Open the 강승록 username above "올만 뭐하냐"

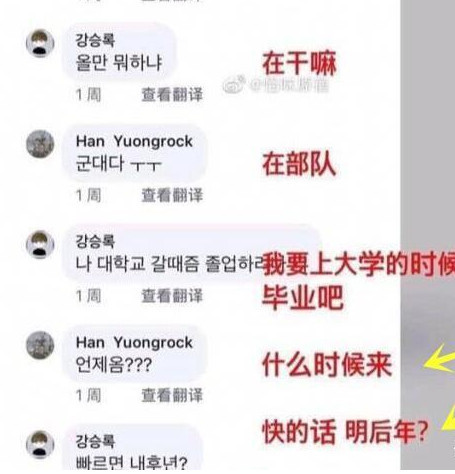coord(95,40)
